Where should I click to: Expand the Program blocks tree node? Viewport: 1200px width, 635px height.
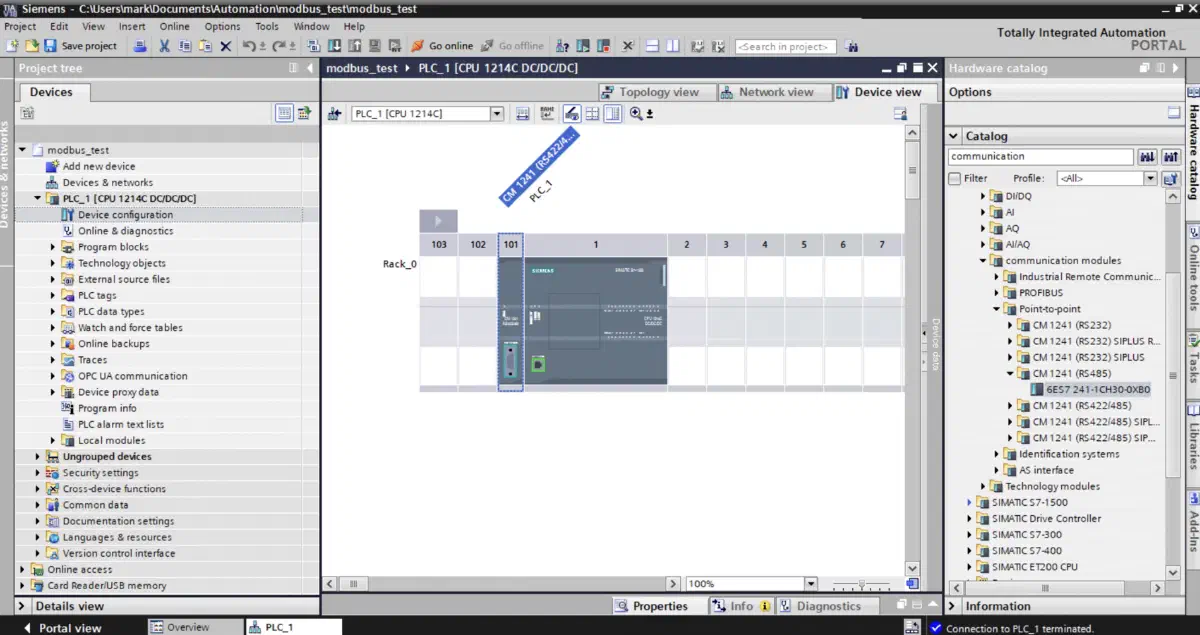pyautogui.click(x=53, y=247)
